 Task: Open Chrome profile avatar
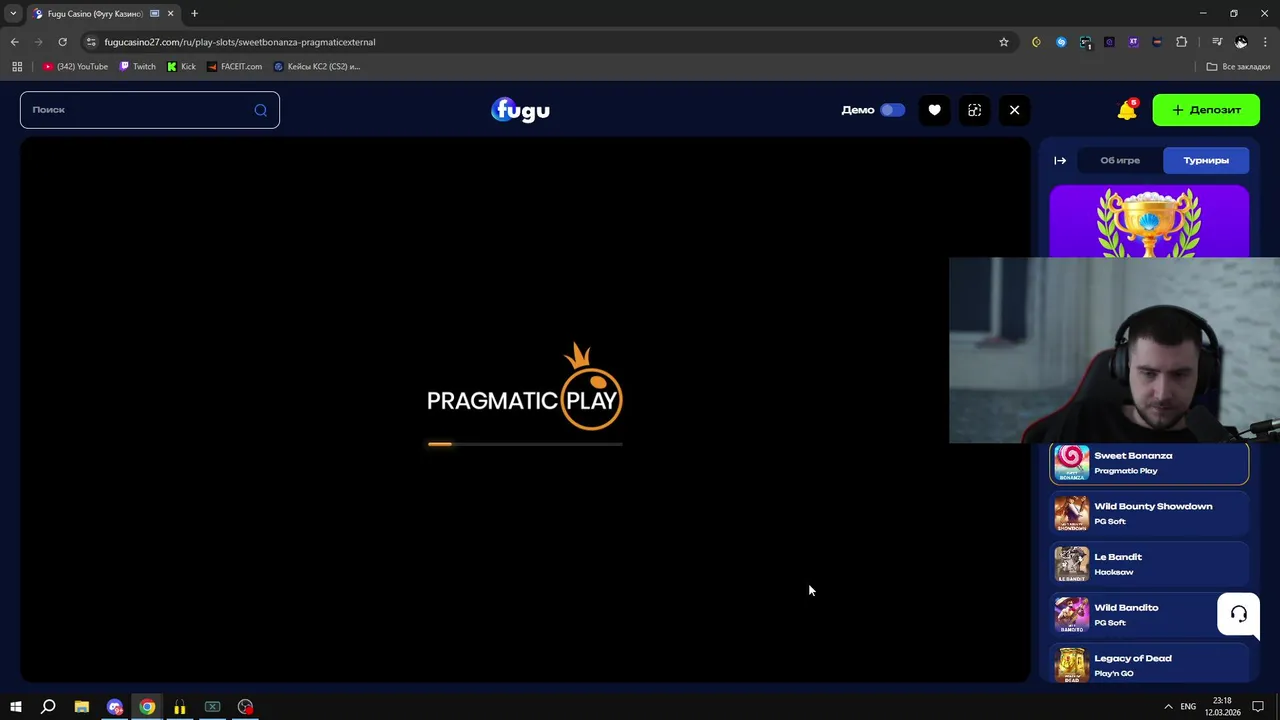(x=1241, y=42)
